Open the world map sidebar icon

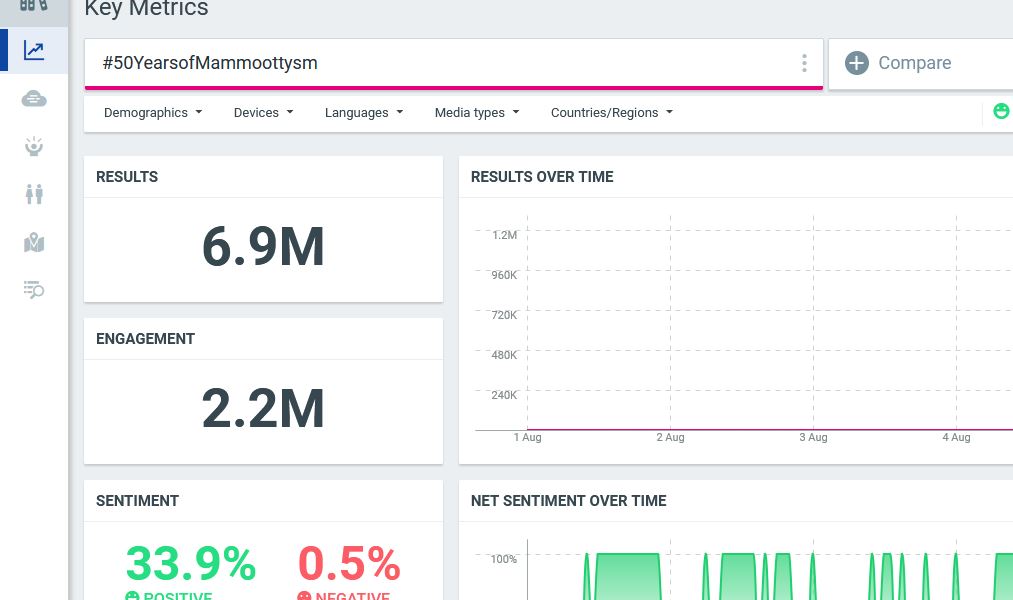[34, 242]
